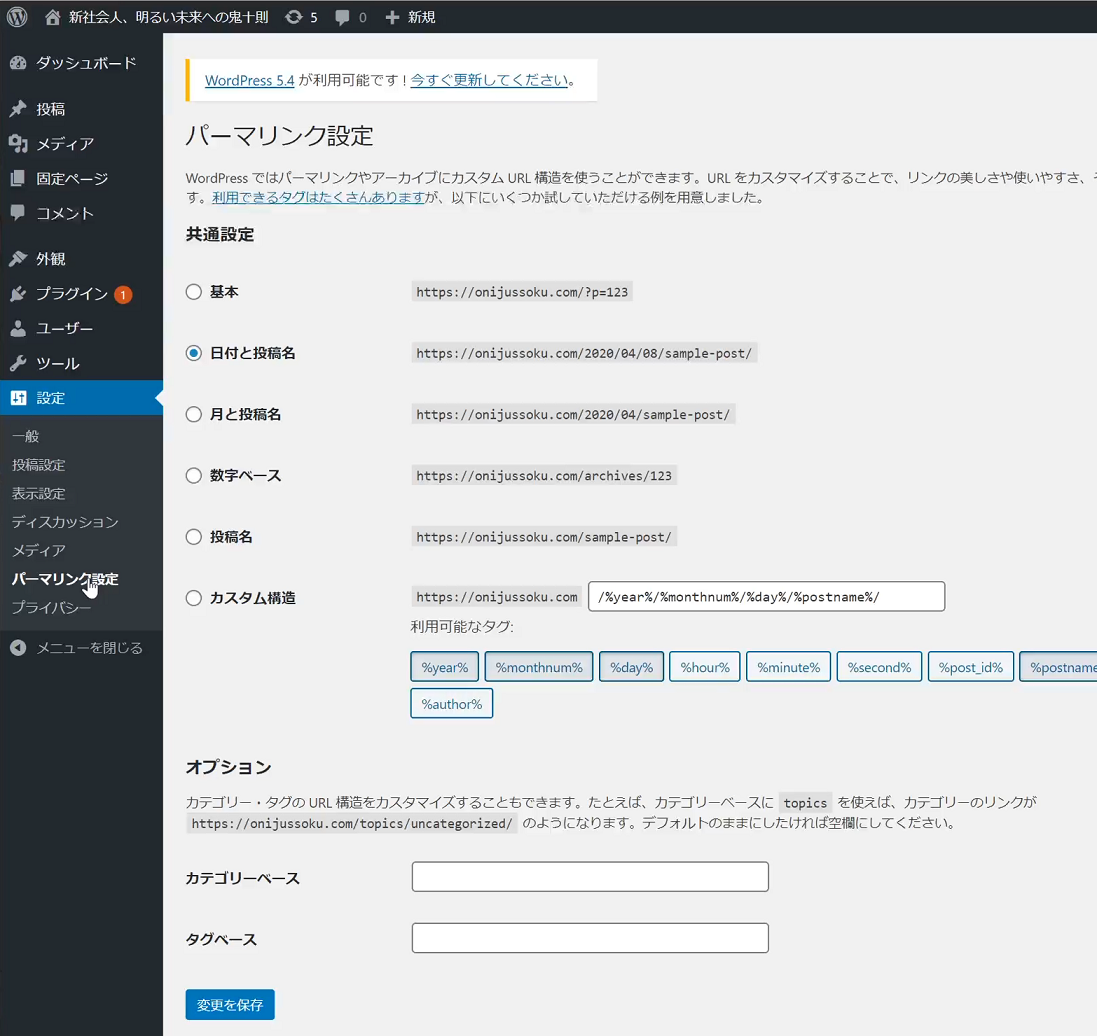Click the コメント bubble icon in sidebar
This screenshot has height=1036, width=1097.
(18, 213)
